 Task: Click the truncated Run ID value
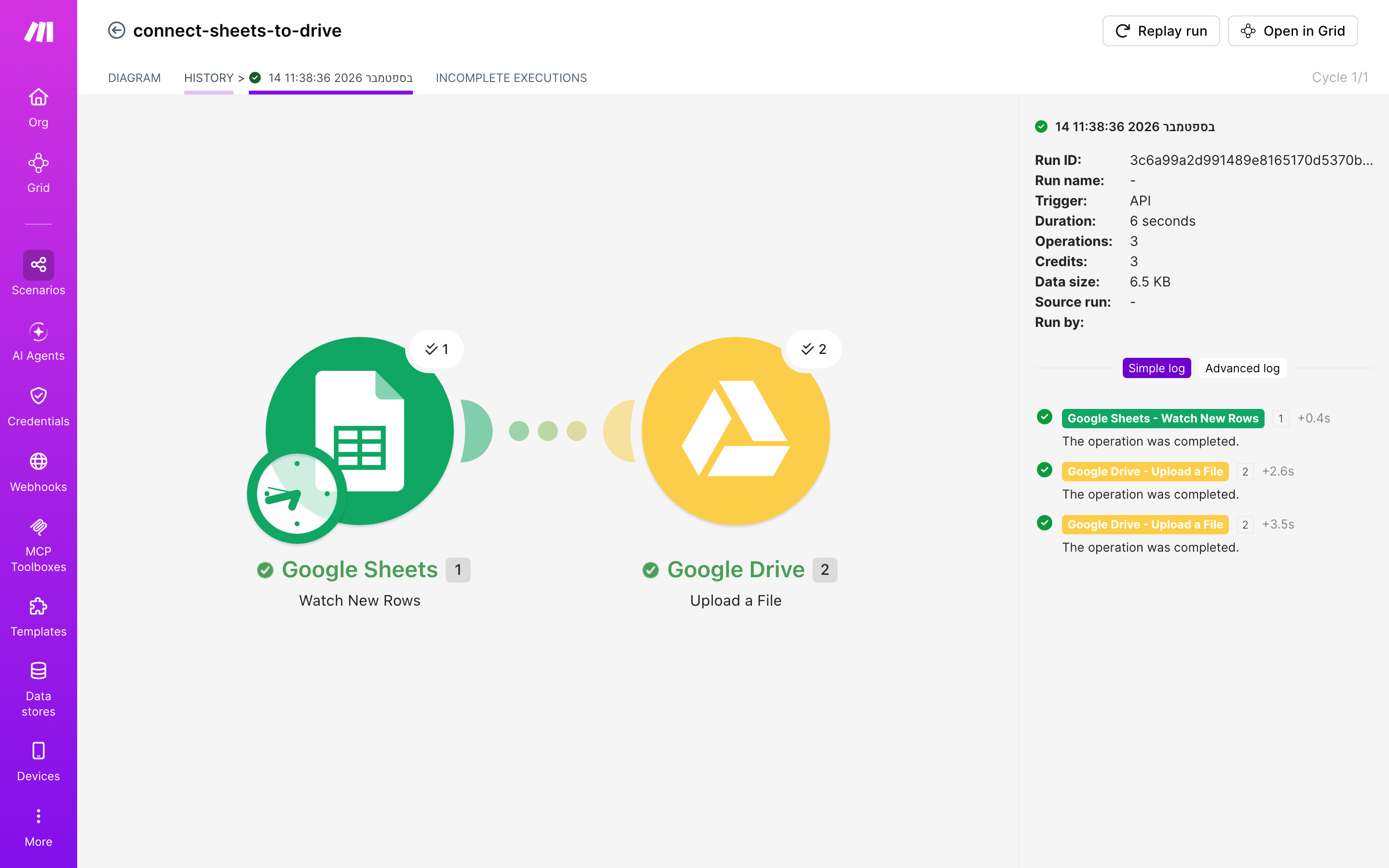(x=1251, y=160)
